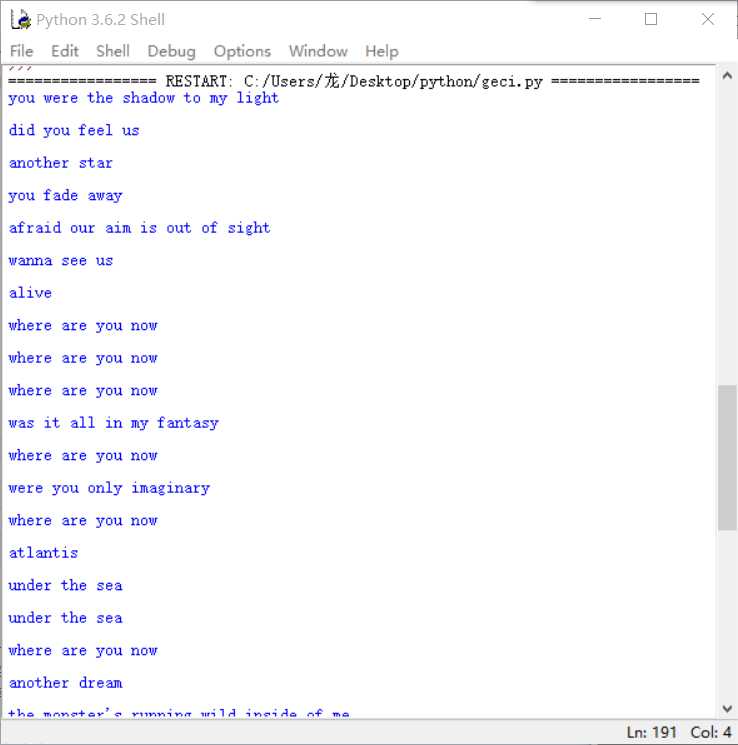Maximize the Python Shell window

(x=651, y=19)
